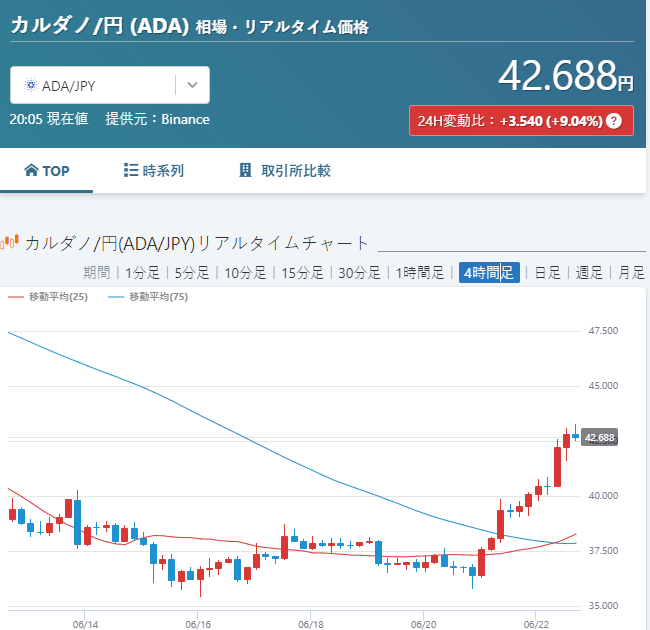The image size is (650, 630).
Task: Click the 06/20 date axis label
Action: click(x=424, y=624)
